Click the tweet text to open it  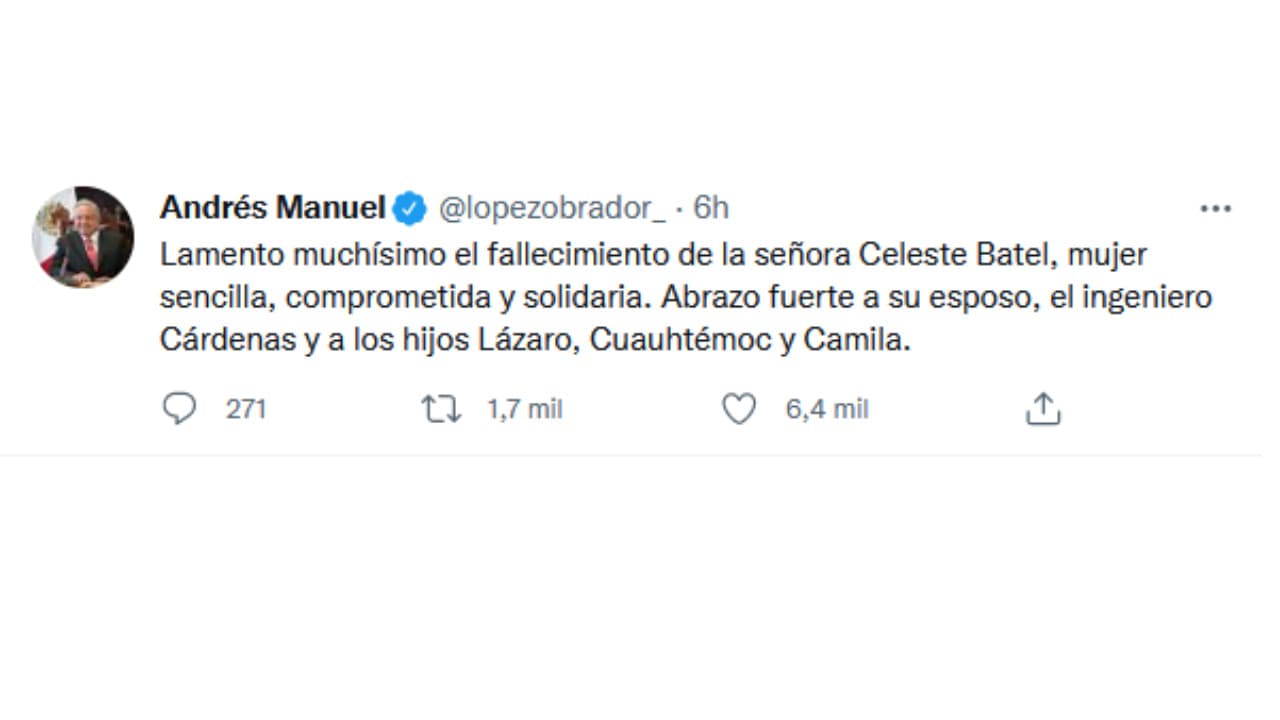click(600, 296)
